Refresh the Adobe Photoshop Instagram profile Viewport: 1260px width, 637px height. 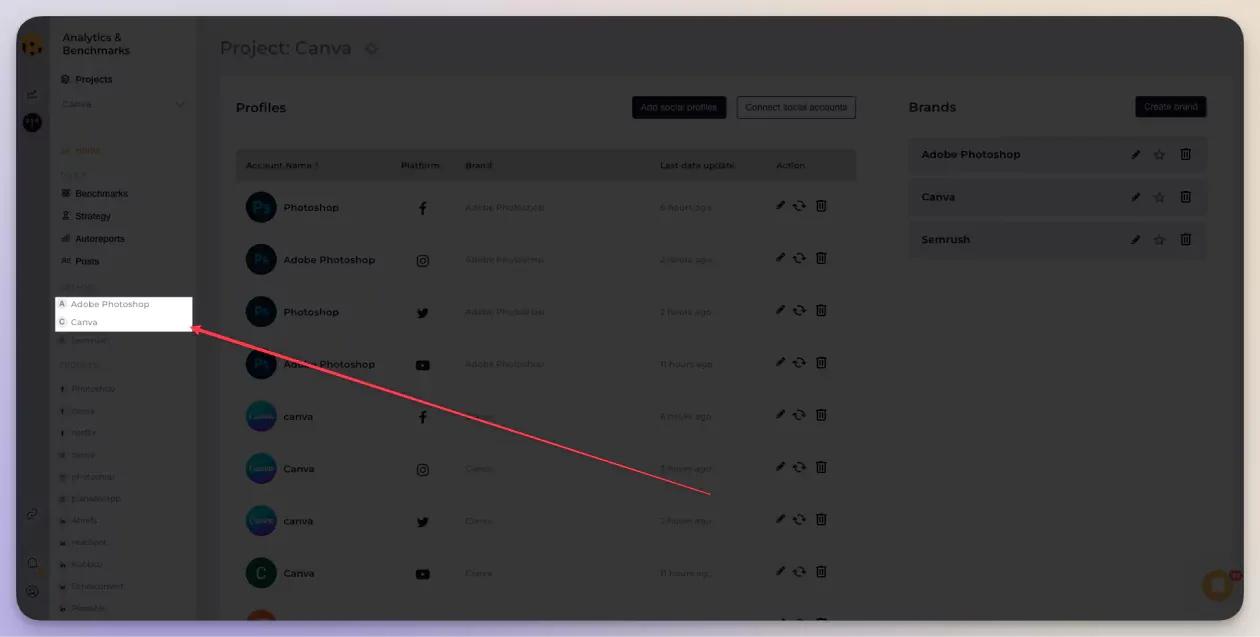tap(800, 258)
